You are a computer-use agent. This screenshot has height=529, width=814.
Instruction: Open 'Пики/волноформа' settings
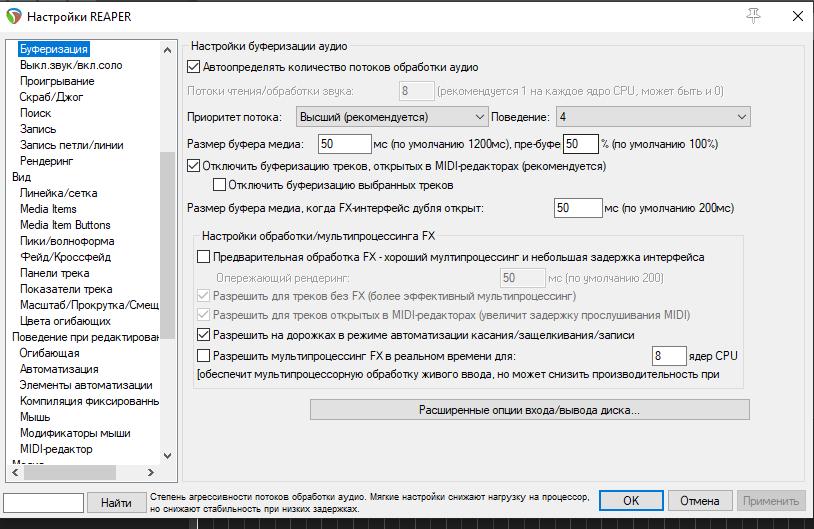tap(67, 241)
